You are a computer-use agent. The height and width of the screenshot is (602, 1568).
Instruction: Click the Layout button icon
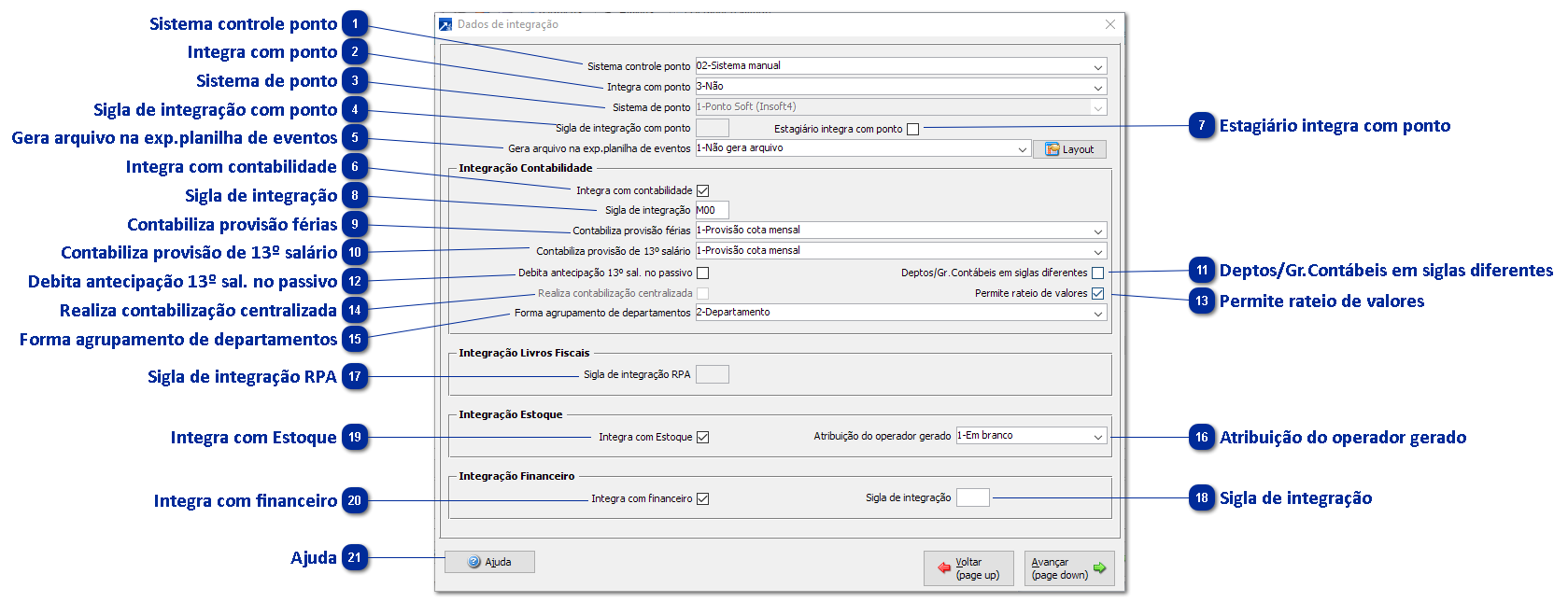click(x=1052, y=149)
